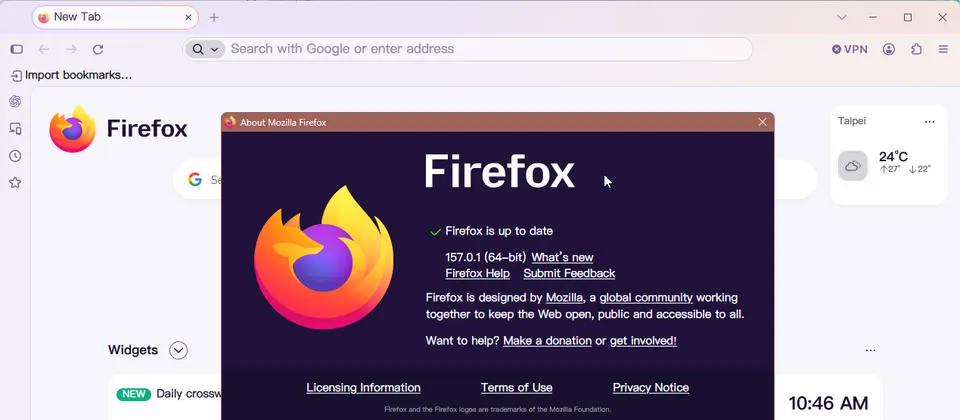
Task: Open the list all tabs chevron
Action: (x=842, y=18)
